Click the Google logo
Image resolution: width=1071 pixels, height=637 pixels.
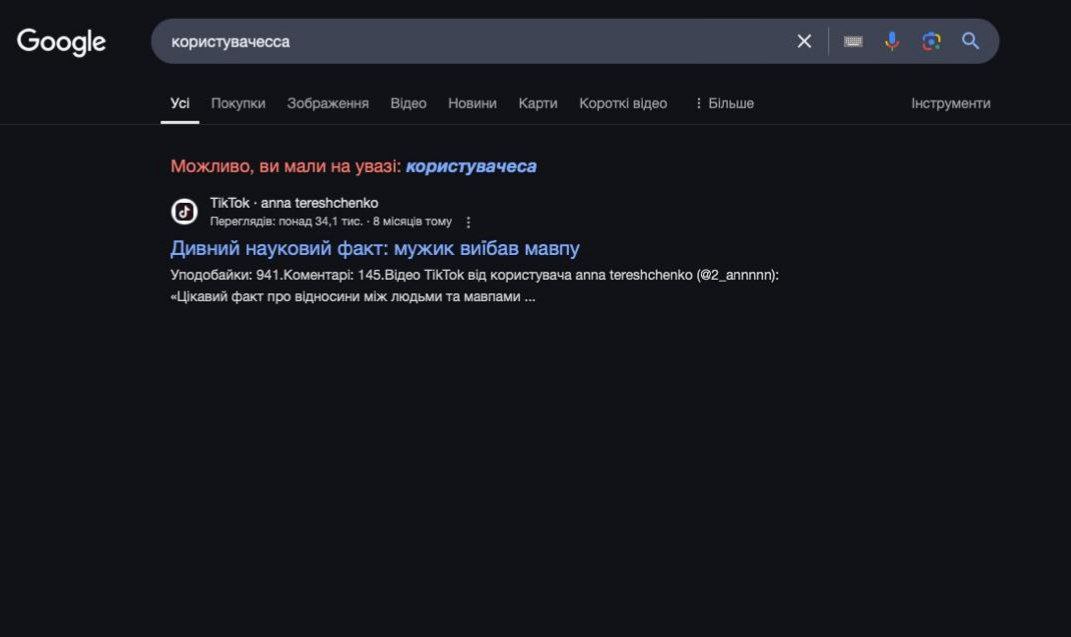(x=61, y=42)
